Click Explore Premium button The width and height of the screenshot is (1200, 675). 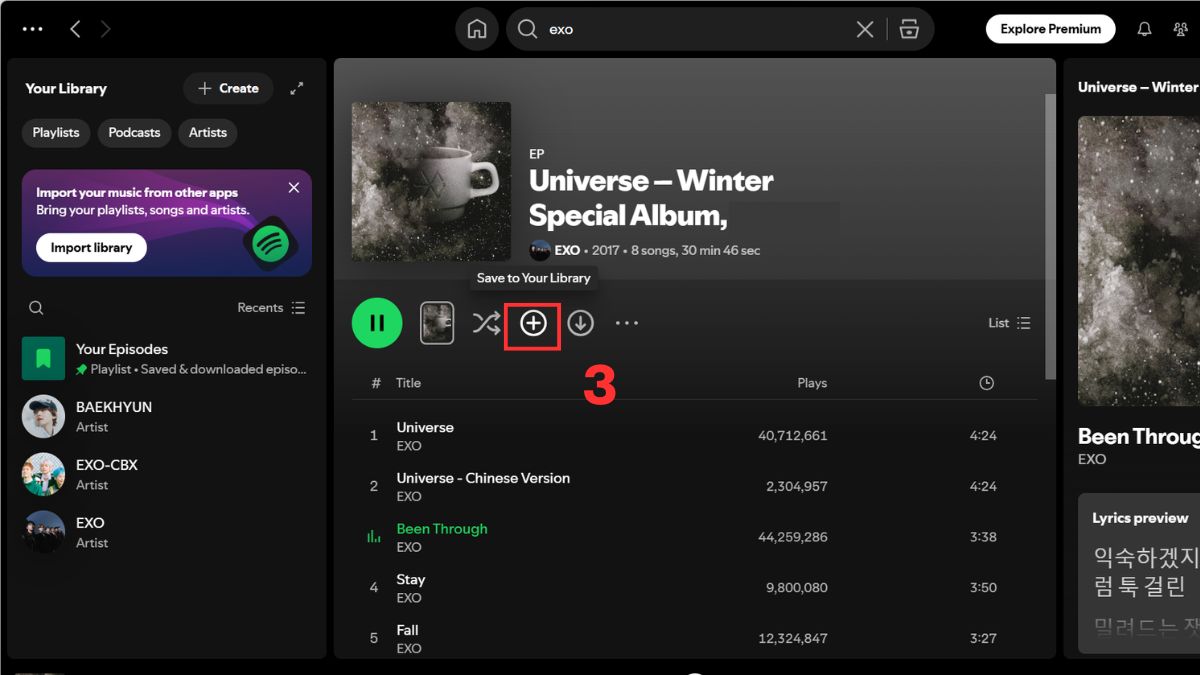point(1050,29)
